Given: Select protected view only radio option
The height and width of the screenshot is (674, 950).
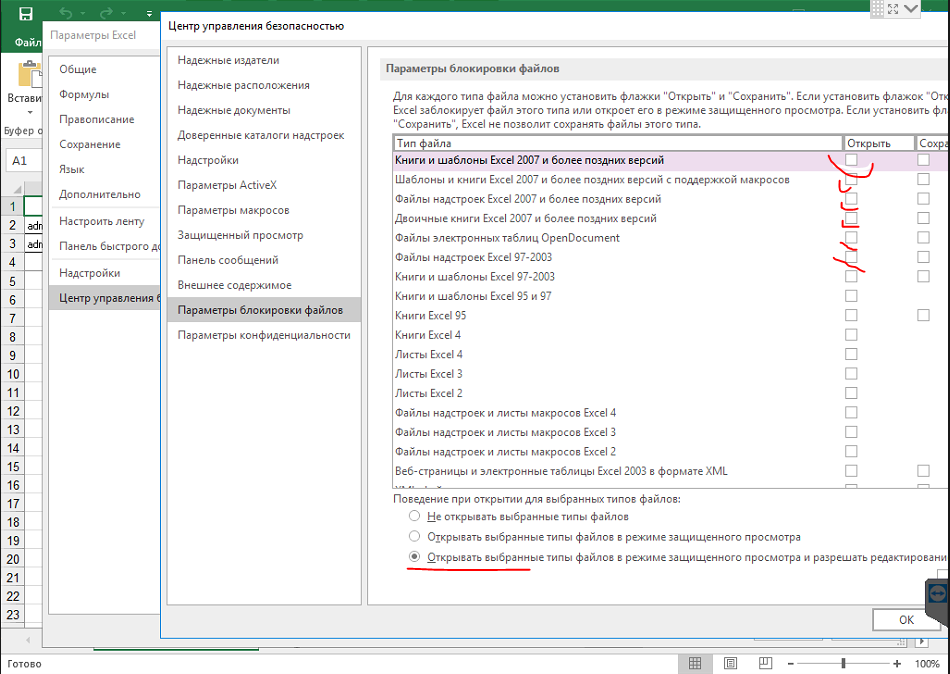Looking at the screenshot, I should click(414, 537).
